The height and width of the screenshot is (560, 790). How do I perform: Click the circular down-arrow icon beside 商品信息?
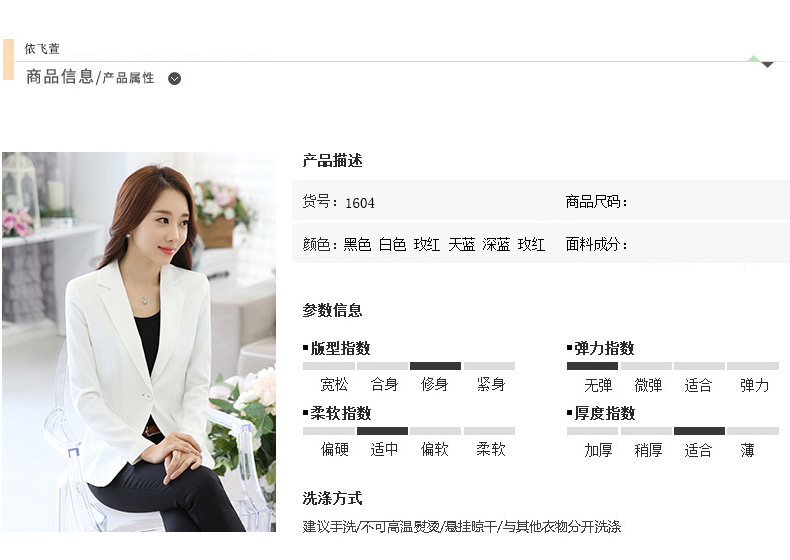[174, 79]
